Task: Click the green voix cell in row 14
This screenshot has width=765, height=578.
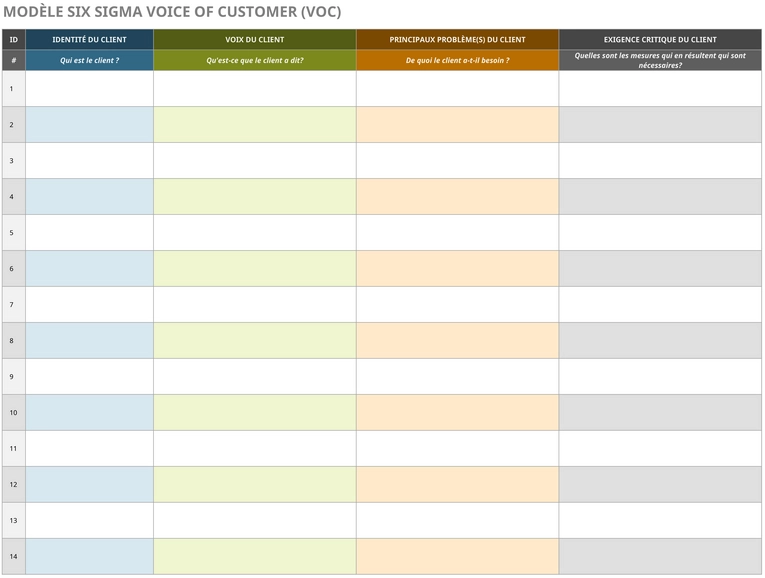Action: click(x=255, y=557)
